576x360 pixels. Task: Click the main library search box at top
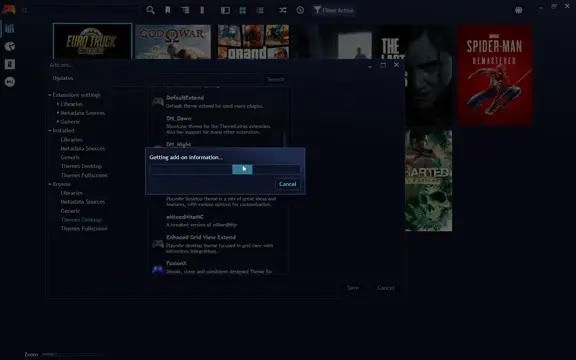pos(81,10)
